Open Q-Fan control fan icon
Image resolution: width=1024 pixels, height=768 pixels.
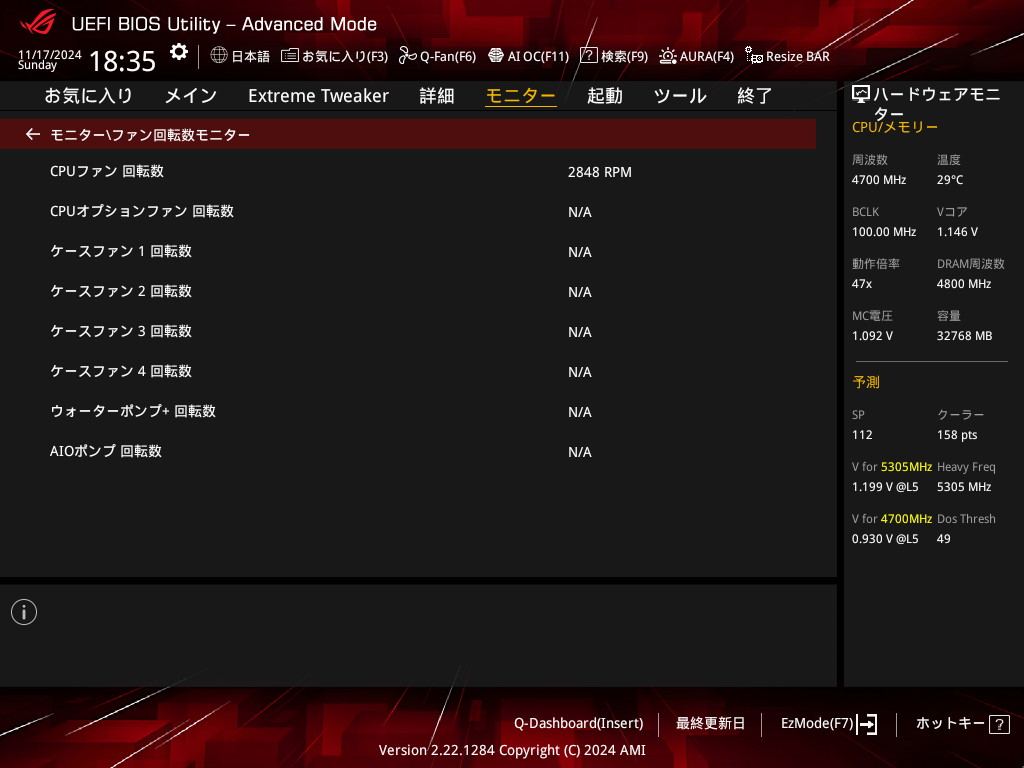pyautogui.click(x=408, y=56)
